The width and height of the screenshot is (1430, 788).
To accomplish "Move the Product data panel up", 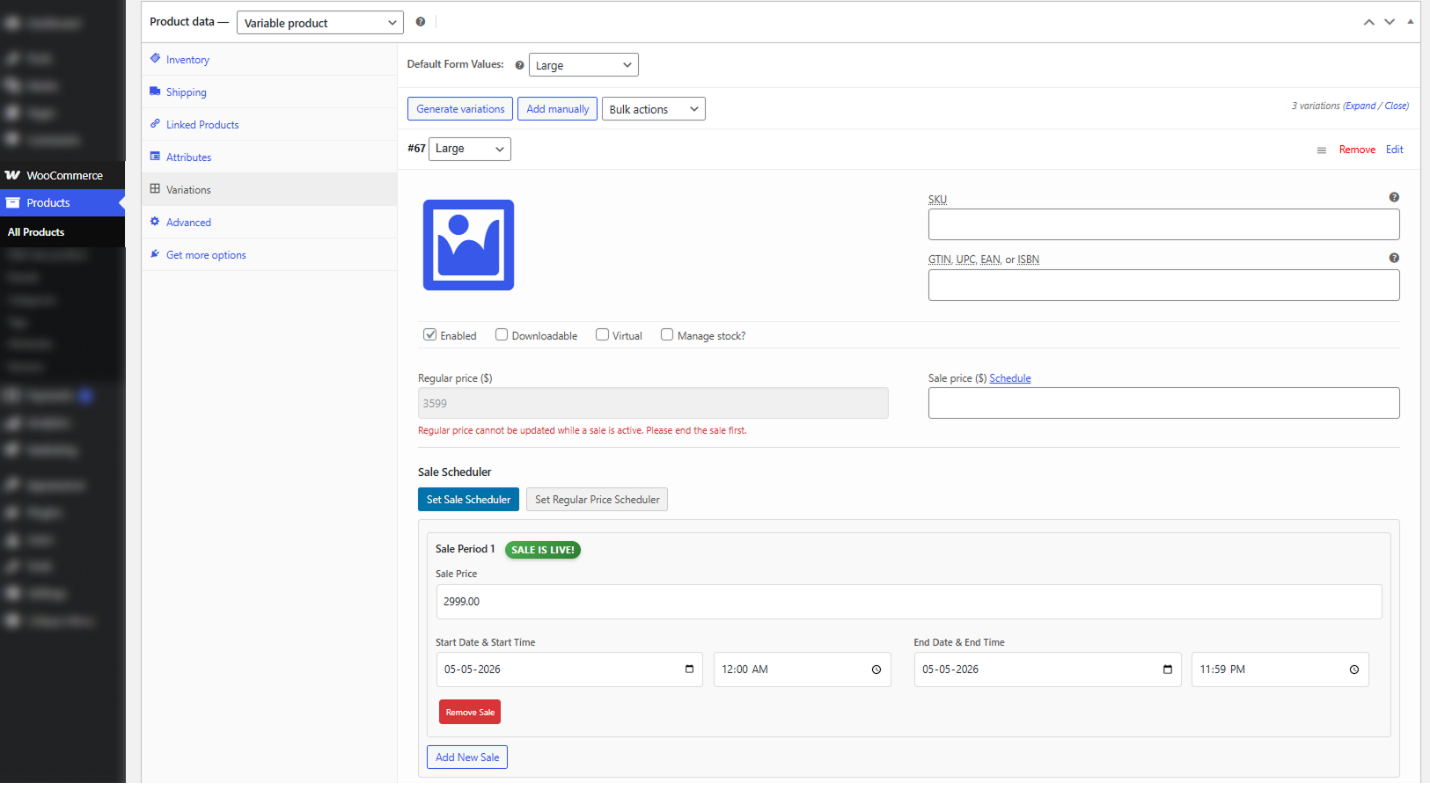I will (1369, 22).
